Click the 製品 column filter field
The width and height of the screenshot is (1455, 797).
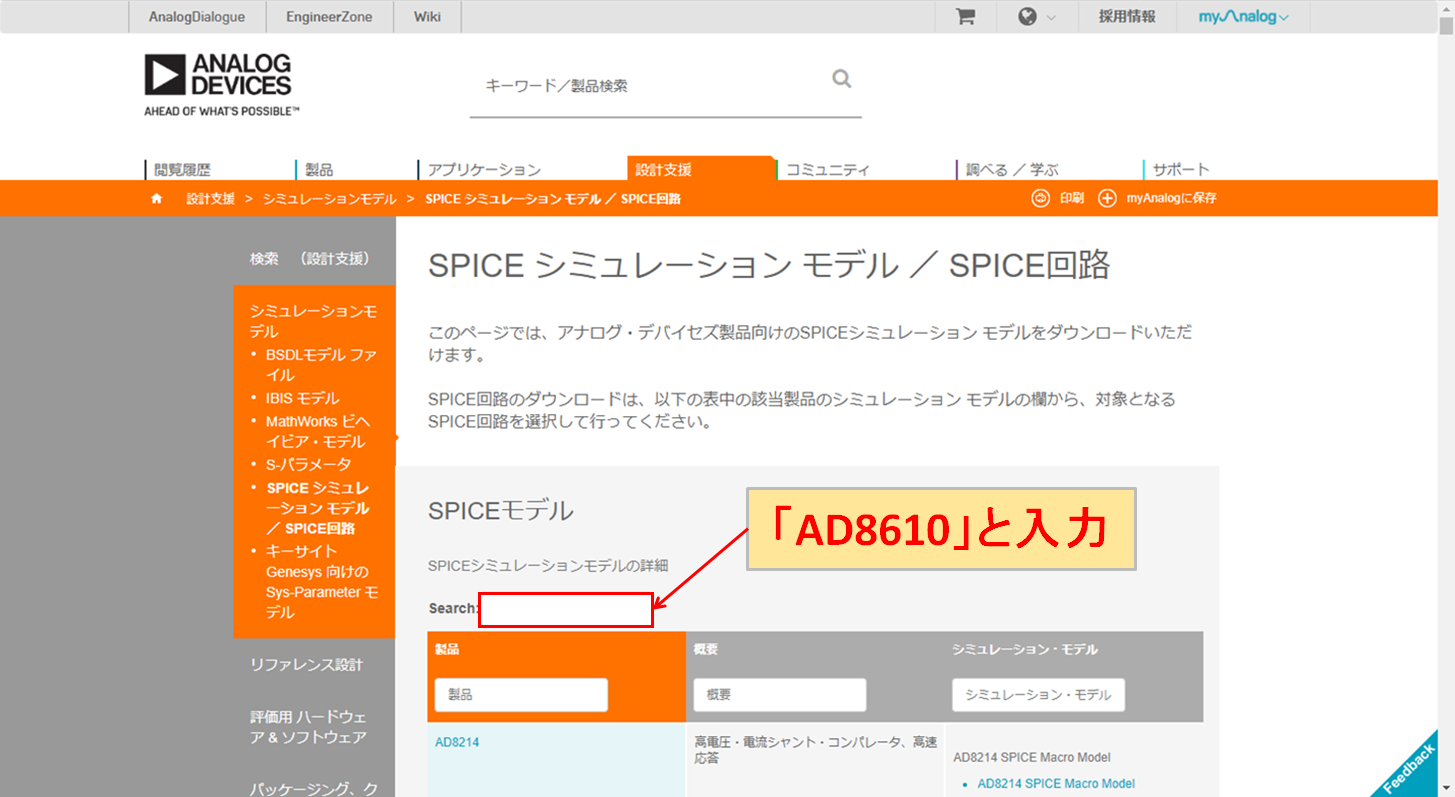coord(520,694)
